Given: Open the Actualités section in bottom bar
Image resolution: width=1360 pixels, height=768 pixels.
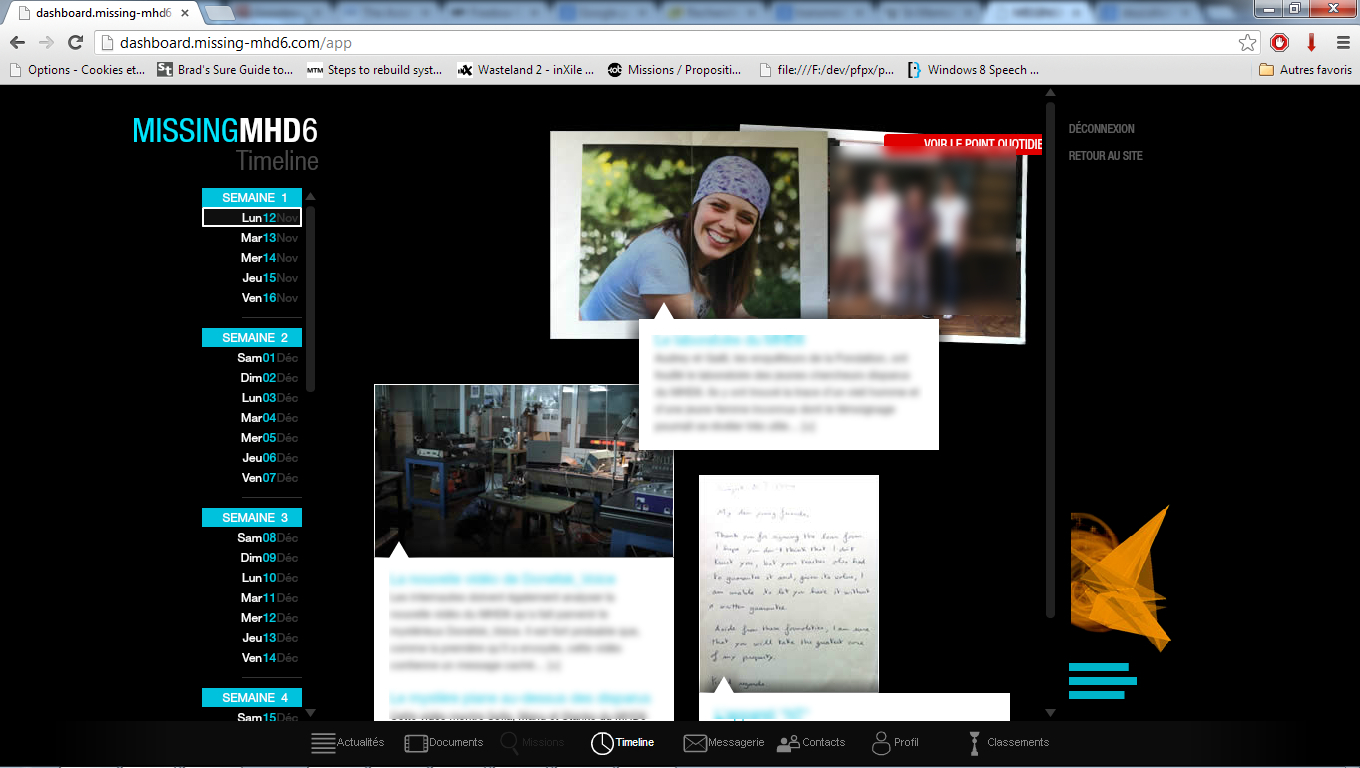Looking at the screenshot, I should click(348, 743).
